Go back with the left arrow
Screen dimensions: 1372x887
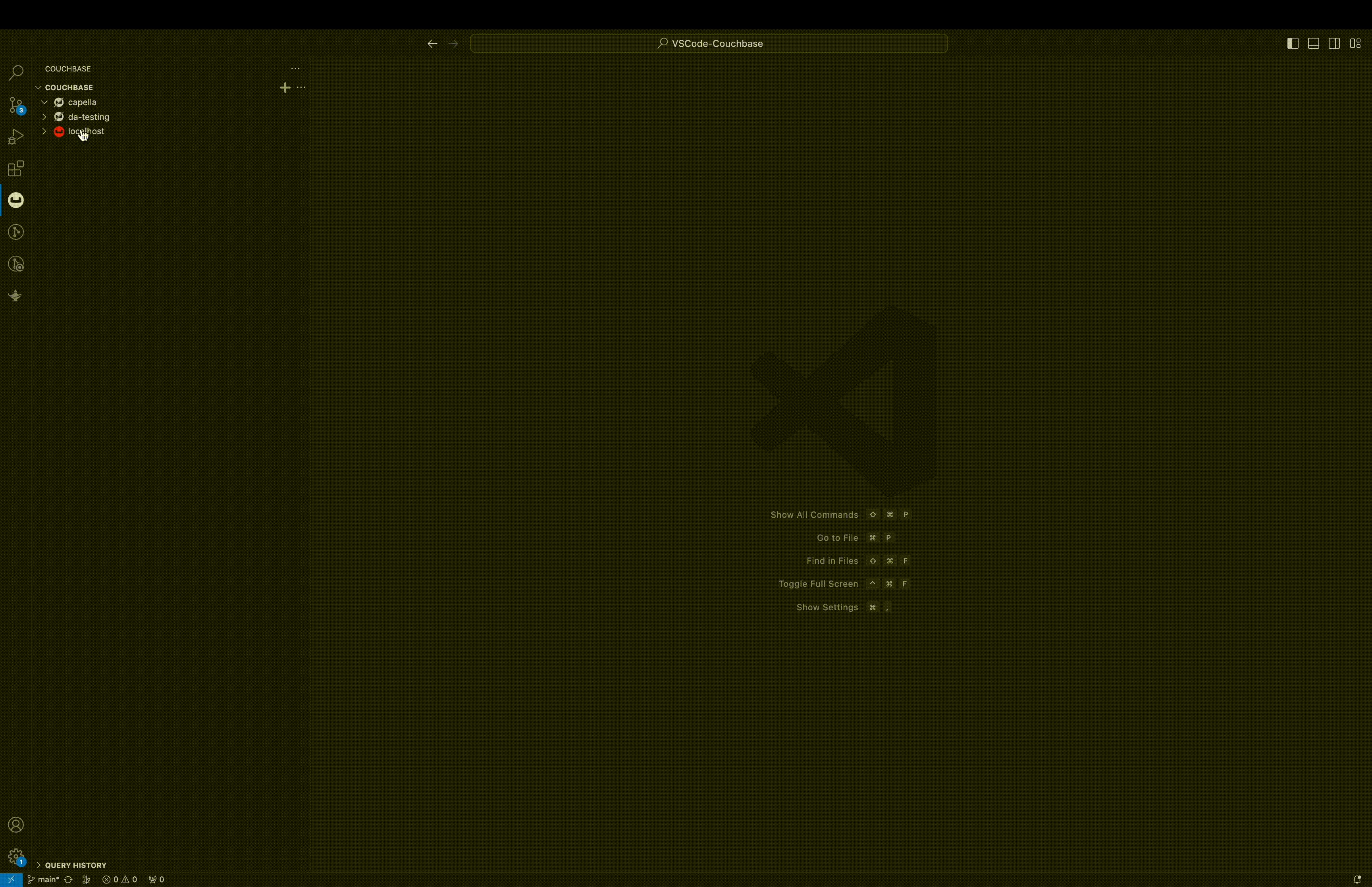click(x=432, y=44)
